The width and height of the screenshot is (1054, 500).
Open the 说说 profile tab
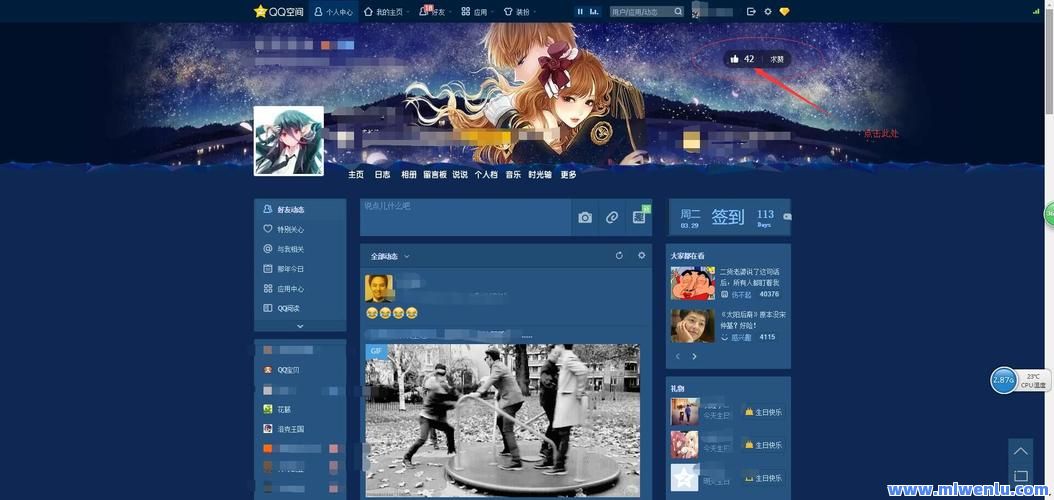coord(460,174)
